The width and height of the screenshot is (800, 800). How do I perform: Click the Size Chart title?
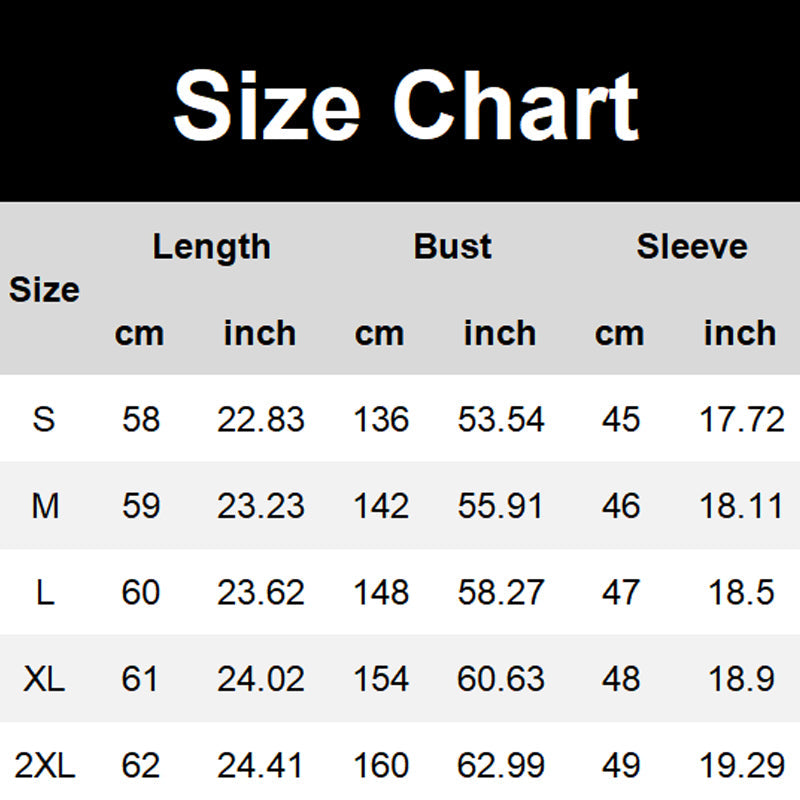(x=405, y=104)
